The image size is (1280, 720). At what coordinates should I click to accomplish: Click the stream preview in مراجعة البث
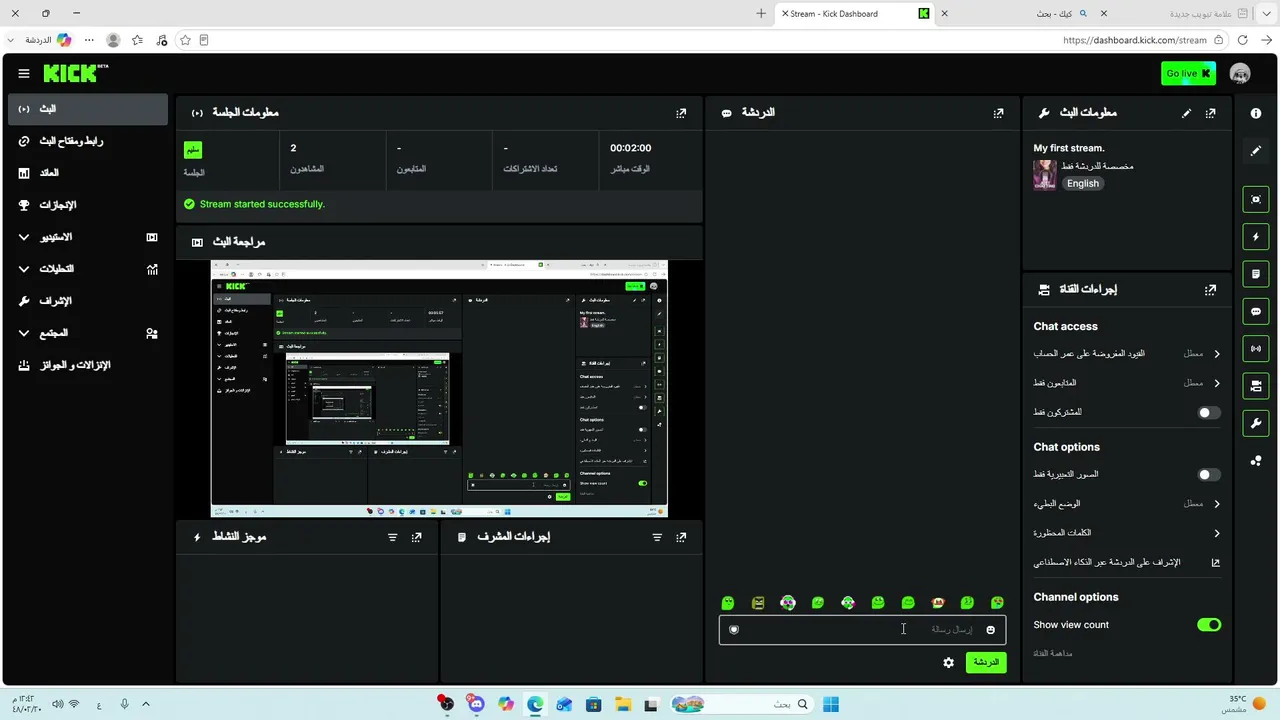(439, 389)
